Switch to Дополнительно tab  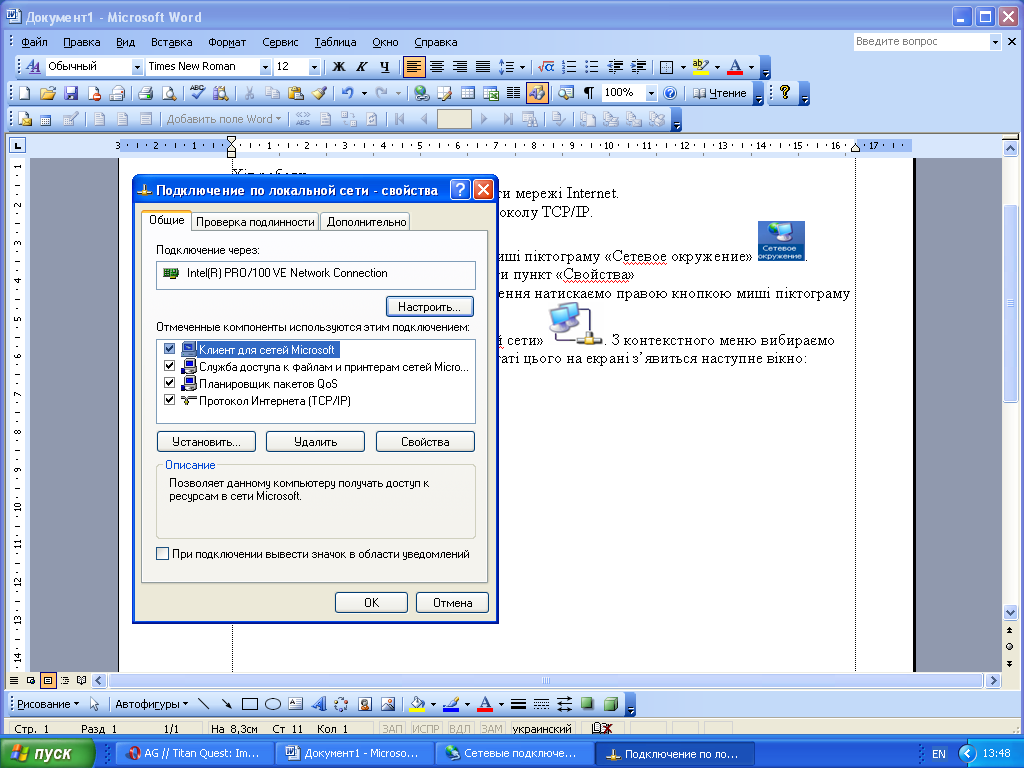[366, 222]
